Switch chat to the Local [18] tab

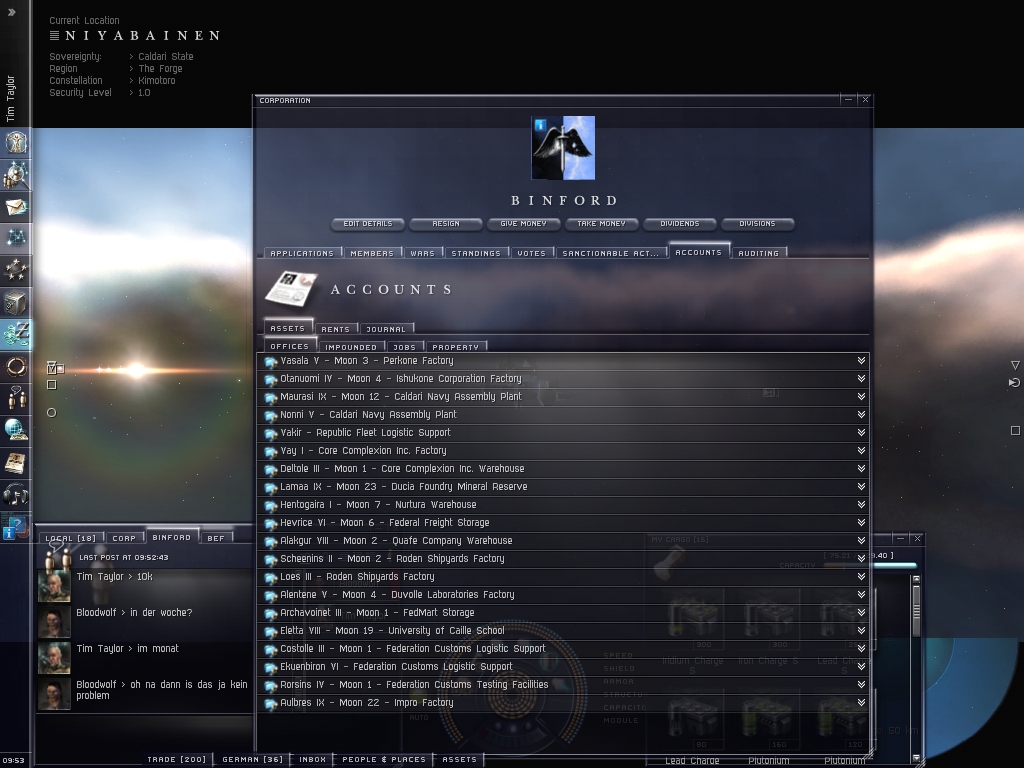point(71,538)
